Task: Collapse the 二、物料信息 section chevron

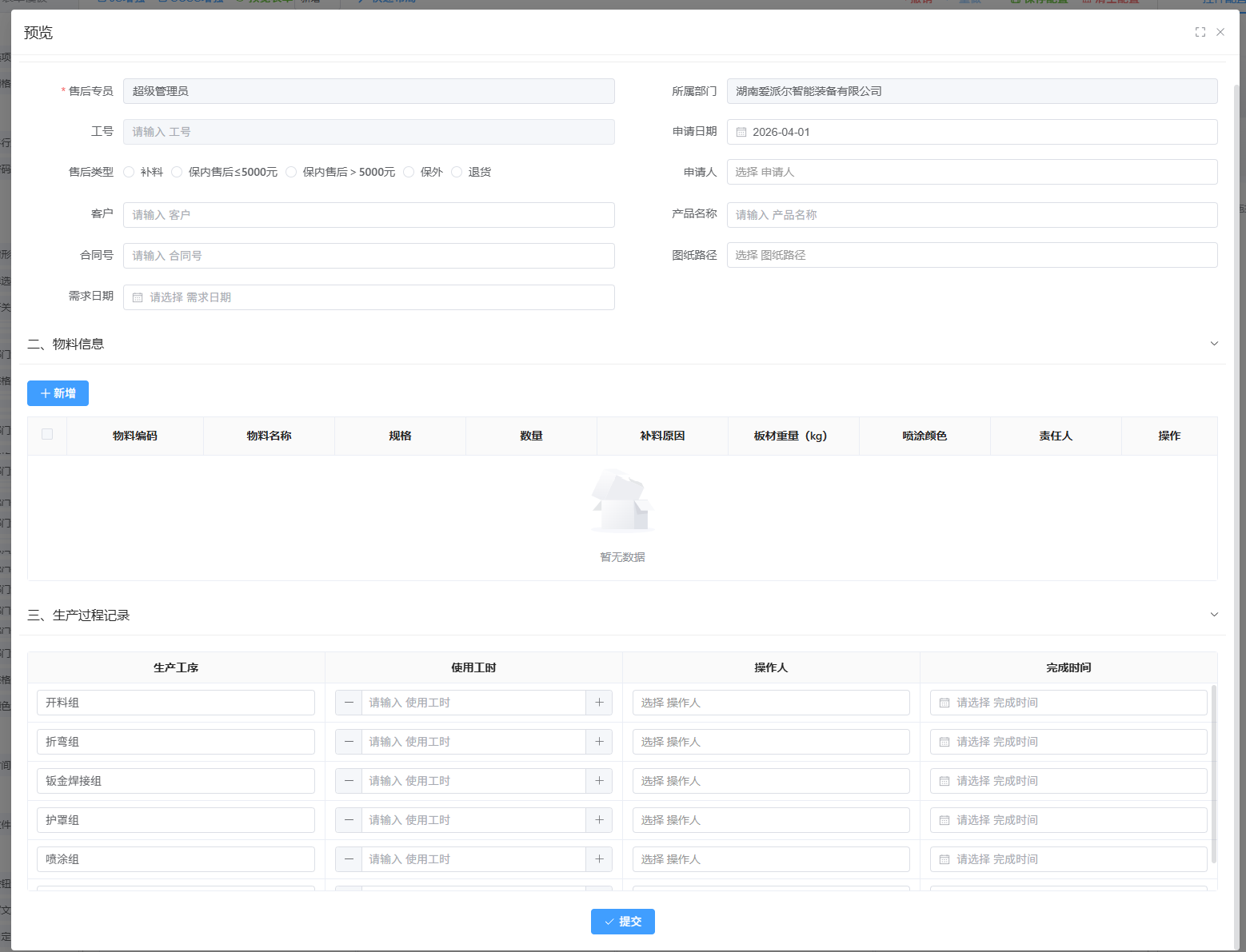Action: pyautogui.click(x=1214, y=344)
